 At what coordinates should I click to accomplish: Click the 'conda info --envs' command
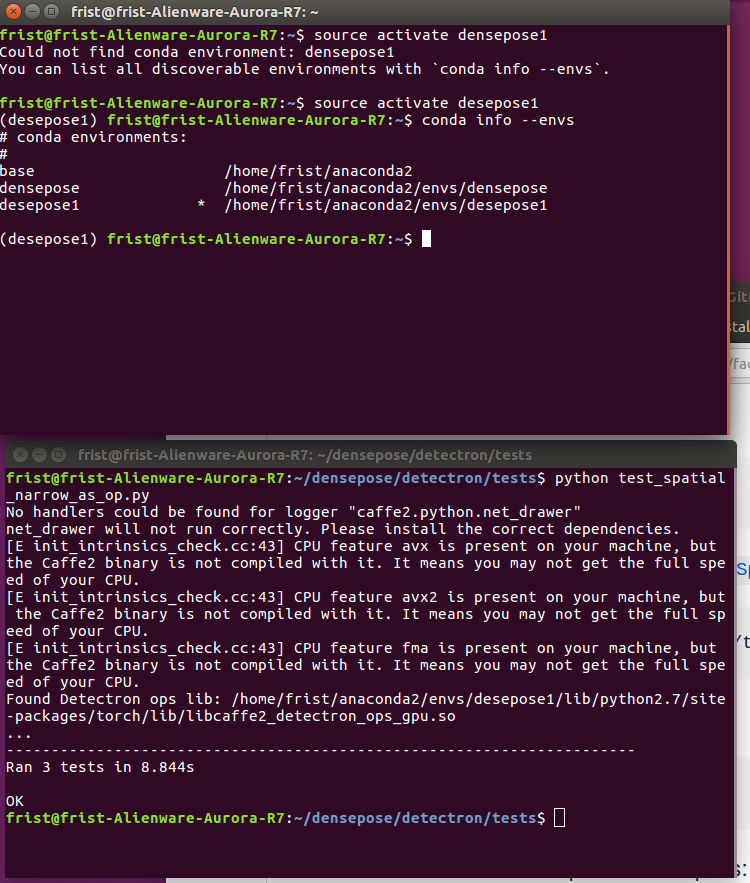tap(498, 120)
